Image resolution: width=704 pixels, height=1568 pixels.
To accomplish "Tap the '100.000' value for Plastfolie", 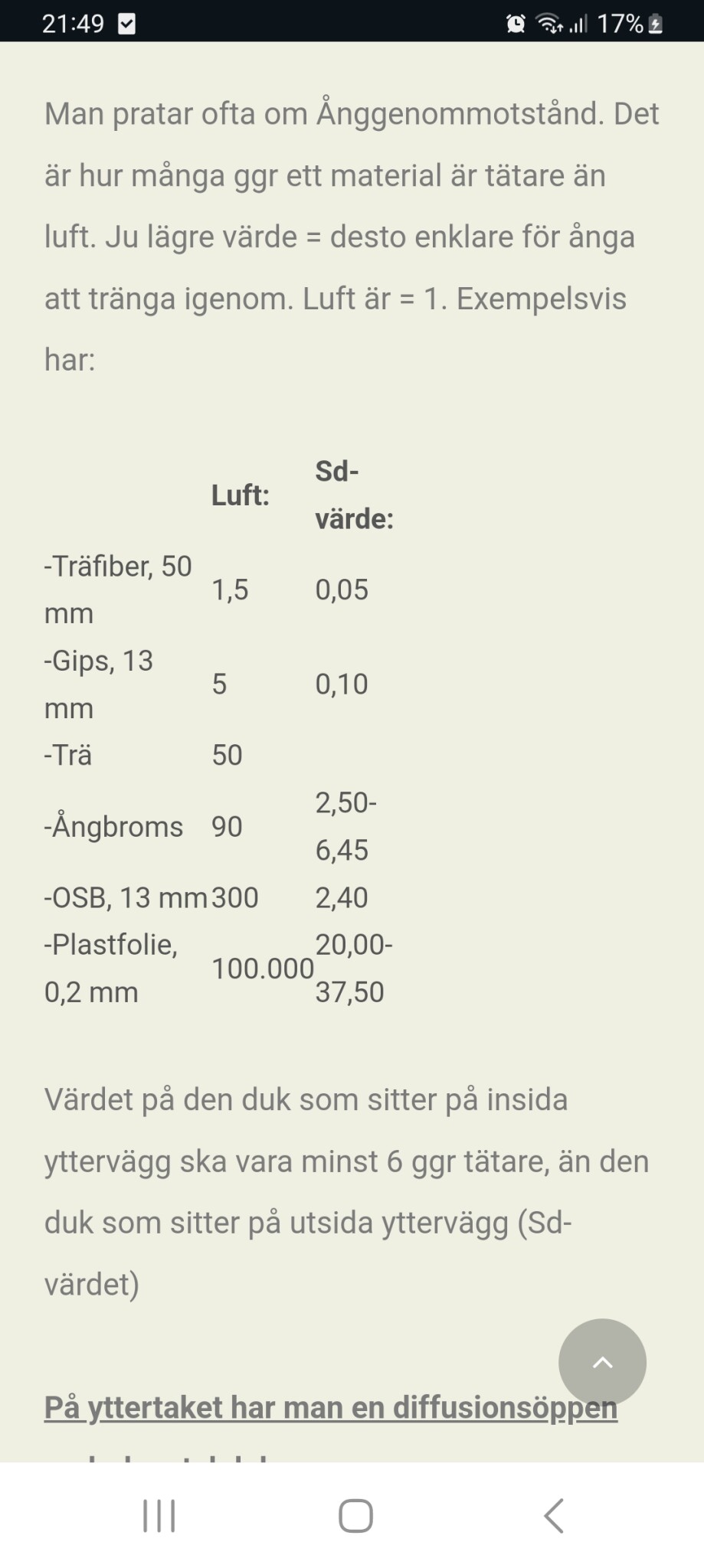I will click(262, 969).
